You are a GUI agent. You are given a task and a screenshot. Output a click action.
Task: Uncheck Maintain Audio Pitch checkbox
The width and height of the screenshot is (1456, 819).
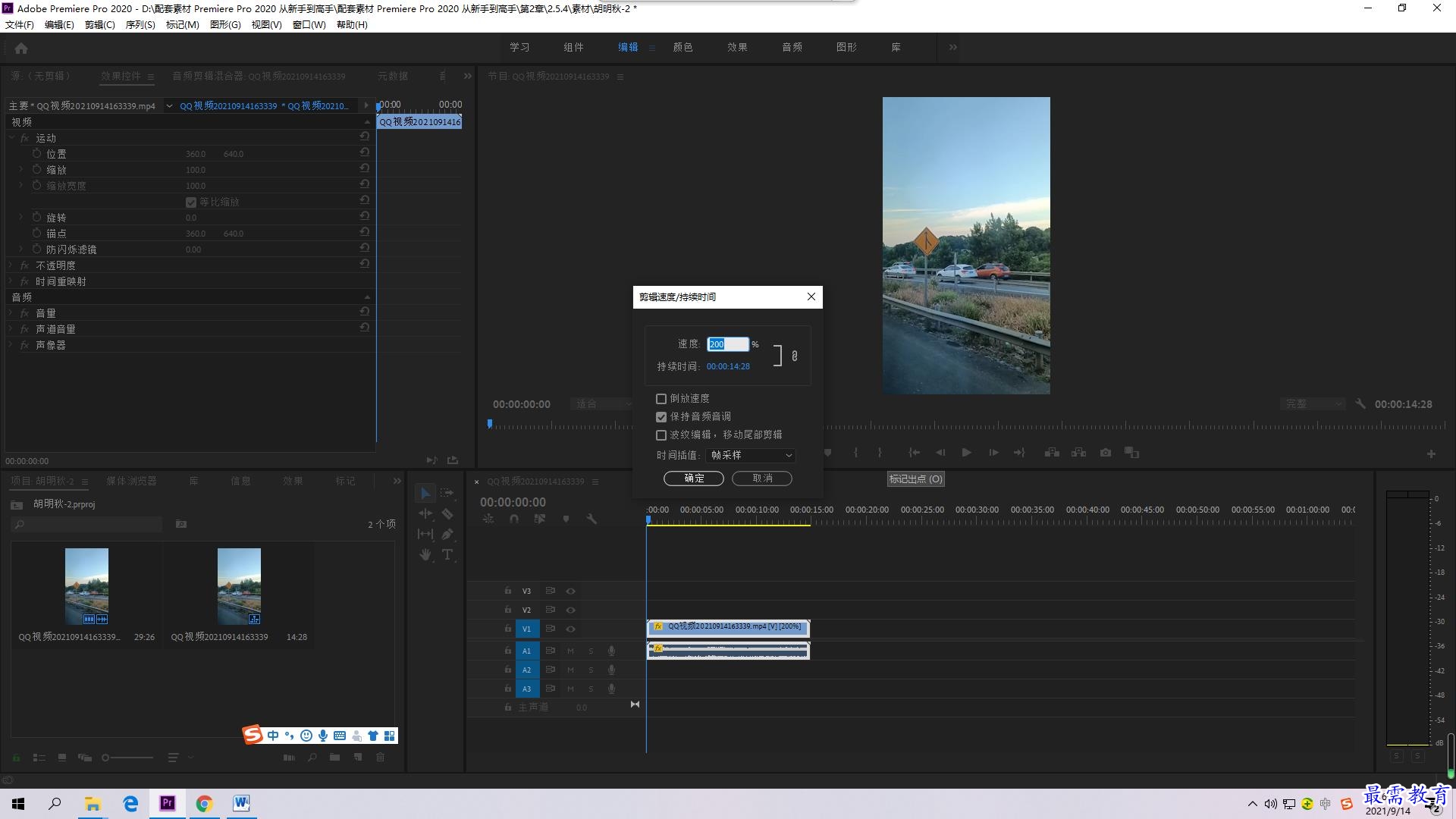point(661,417)
